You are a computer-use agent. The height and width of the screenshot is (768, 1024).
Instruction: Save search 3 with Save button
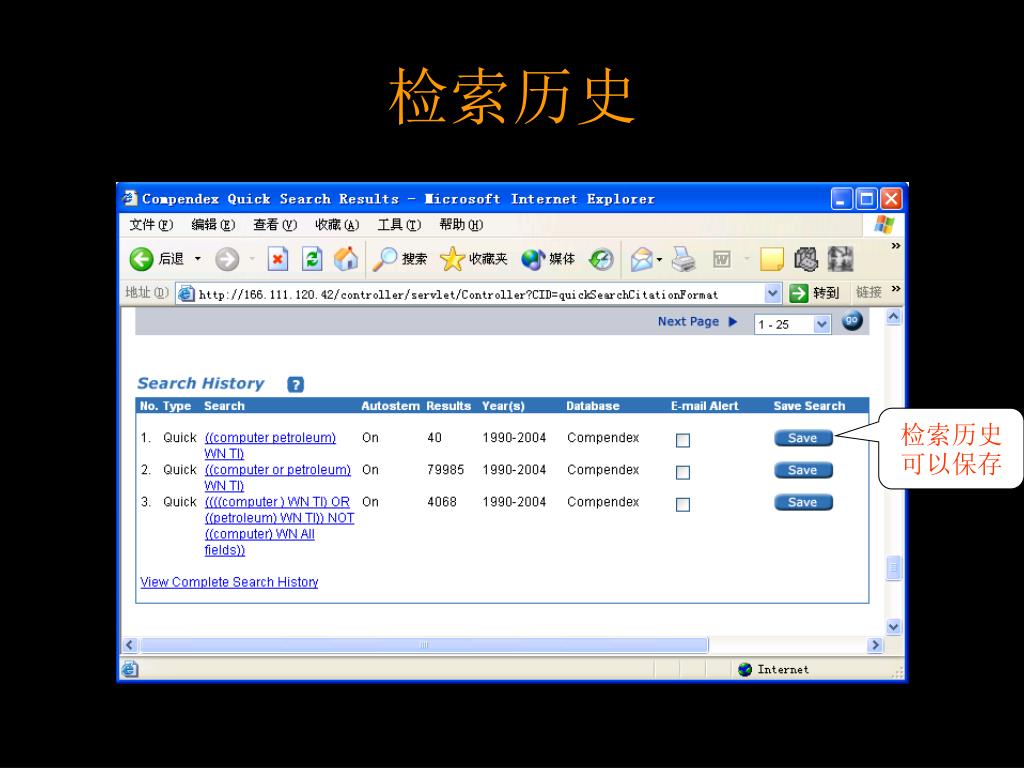click(x=803, y=502)
